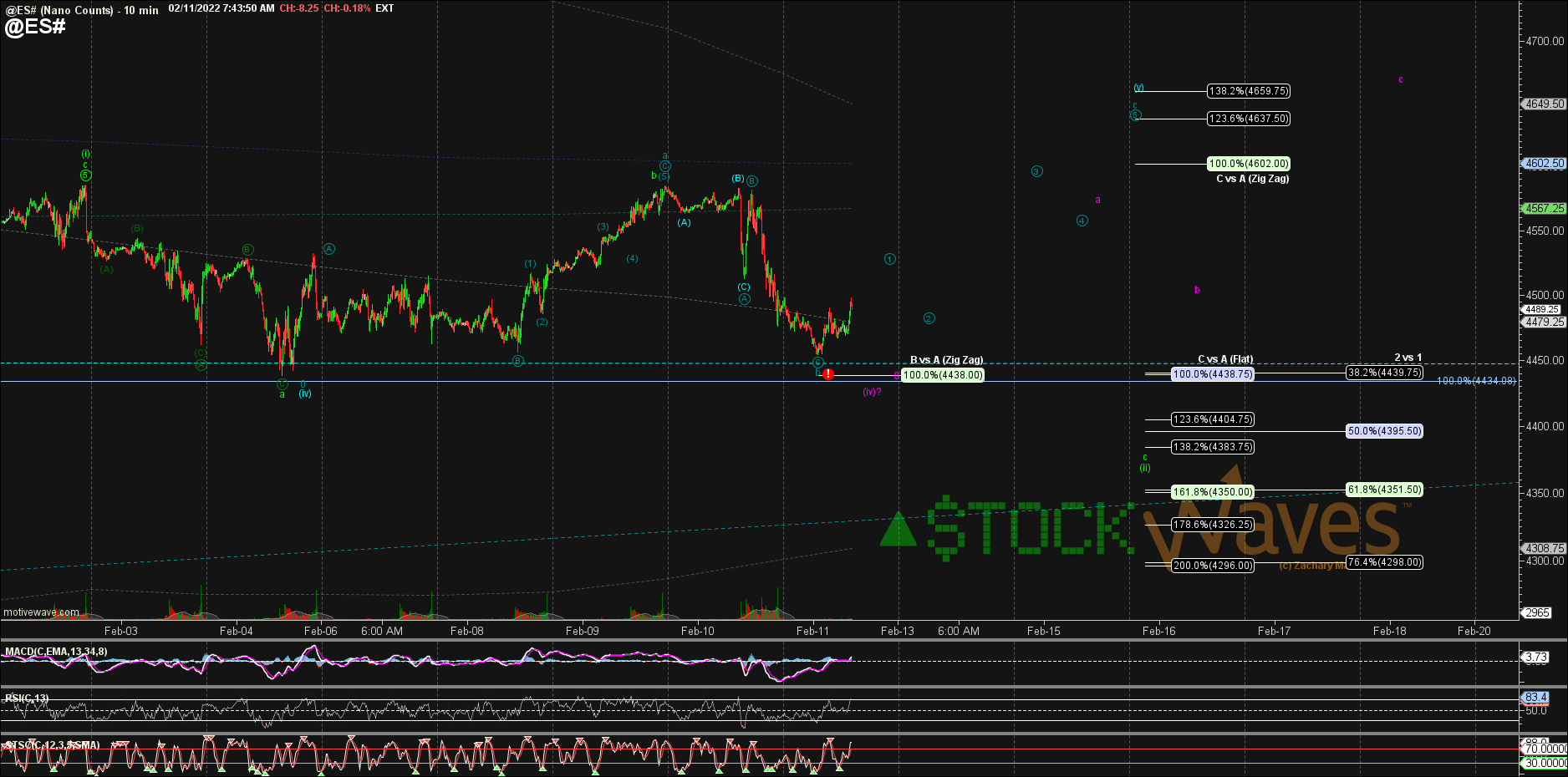The height and width of the screenshot is (777, 1568).
Task: Click the 'C vs A (Flat)' label
Action: pos(1225,359)
